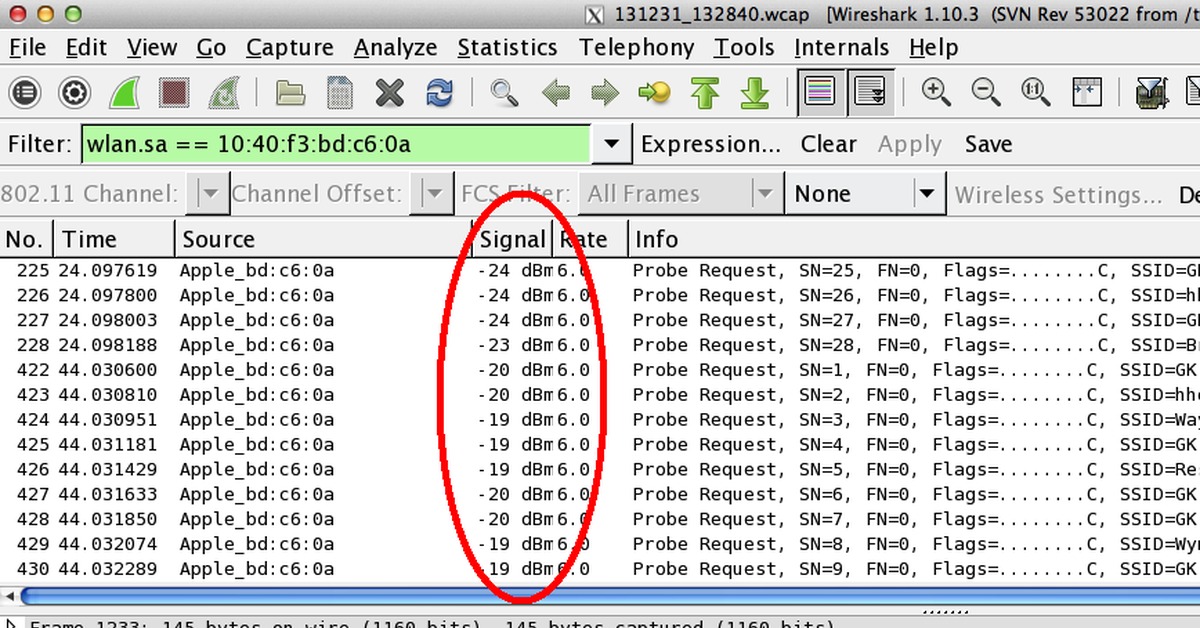Open the Channel Offset dropdown
Screen dimensions: 1200x628
(433, 194)
